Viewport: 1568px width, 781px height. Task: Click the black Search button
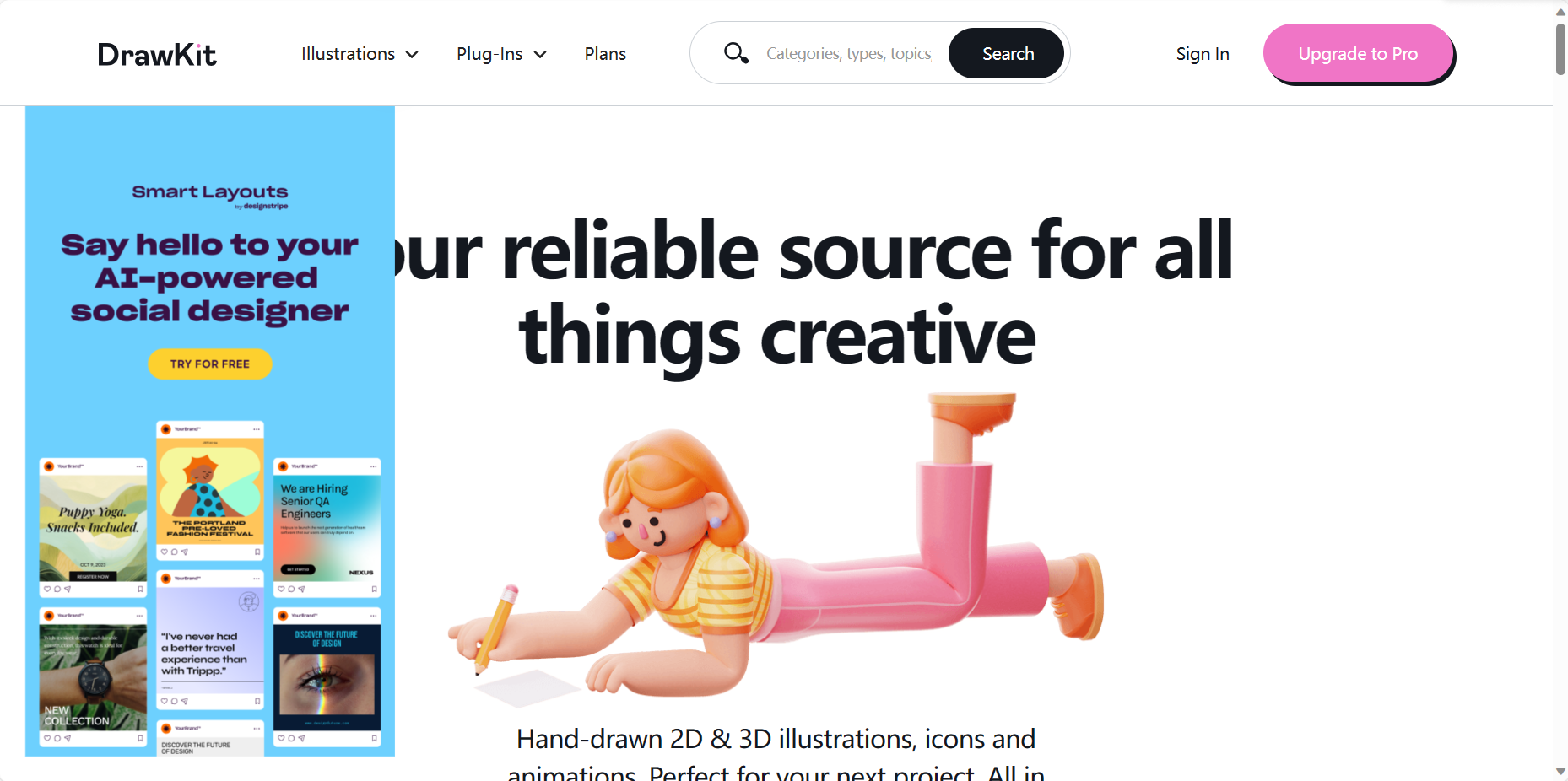tap(1007, 53)
